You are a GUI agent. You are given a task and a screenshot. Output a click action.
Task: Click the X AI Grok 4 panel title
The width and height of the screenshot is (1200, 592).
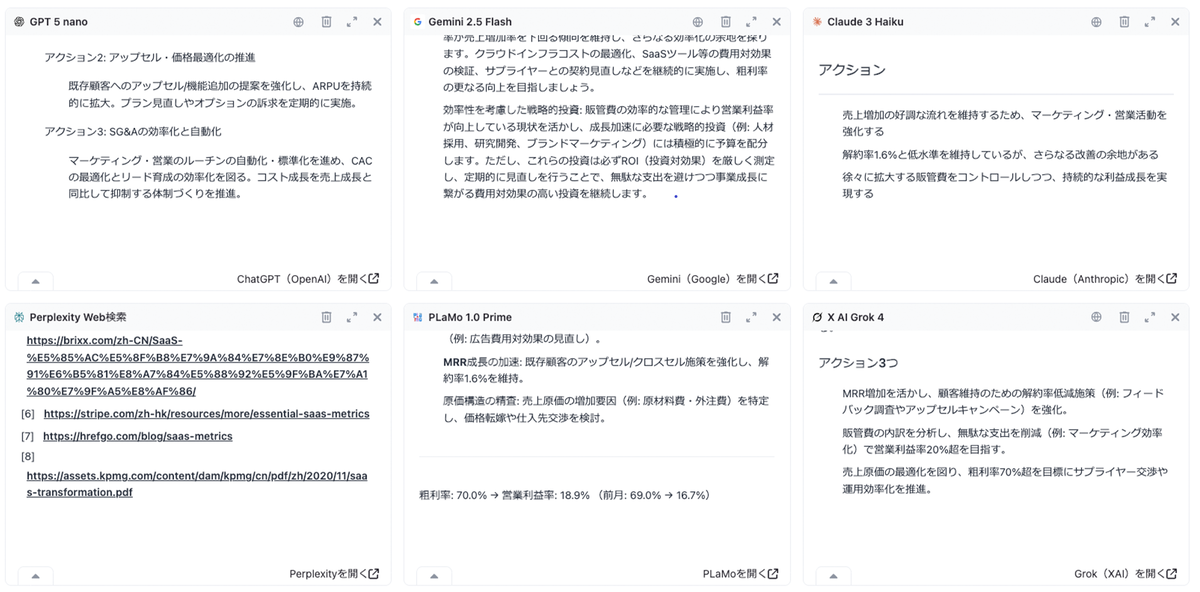pyautogui.click(x=856, y=317)
